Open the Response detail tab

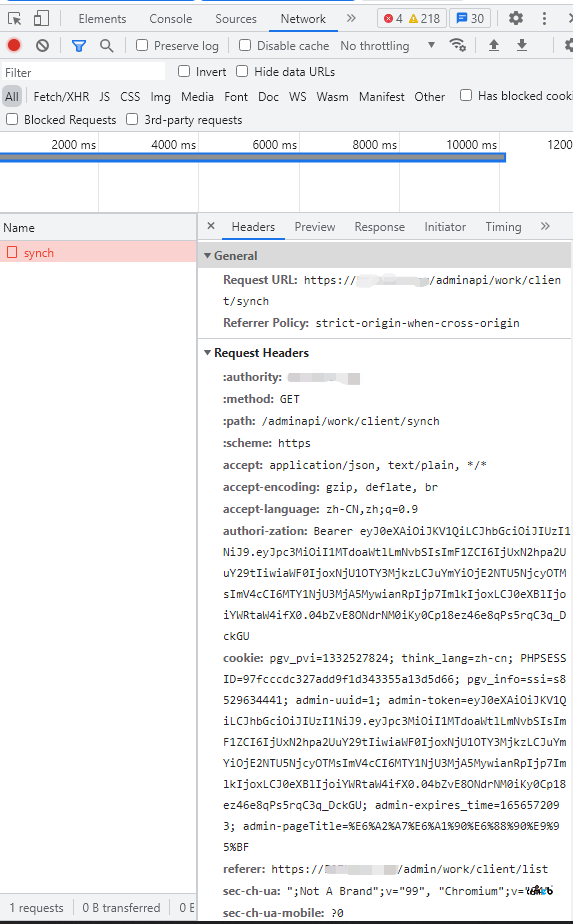380,227
